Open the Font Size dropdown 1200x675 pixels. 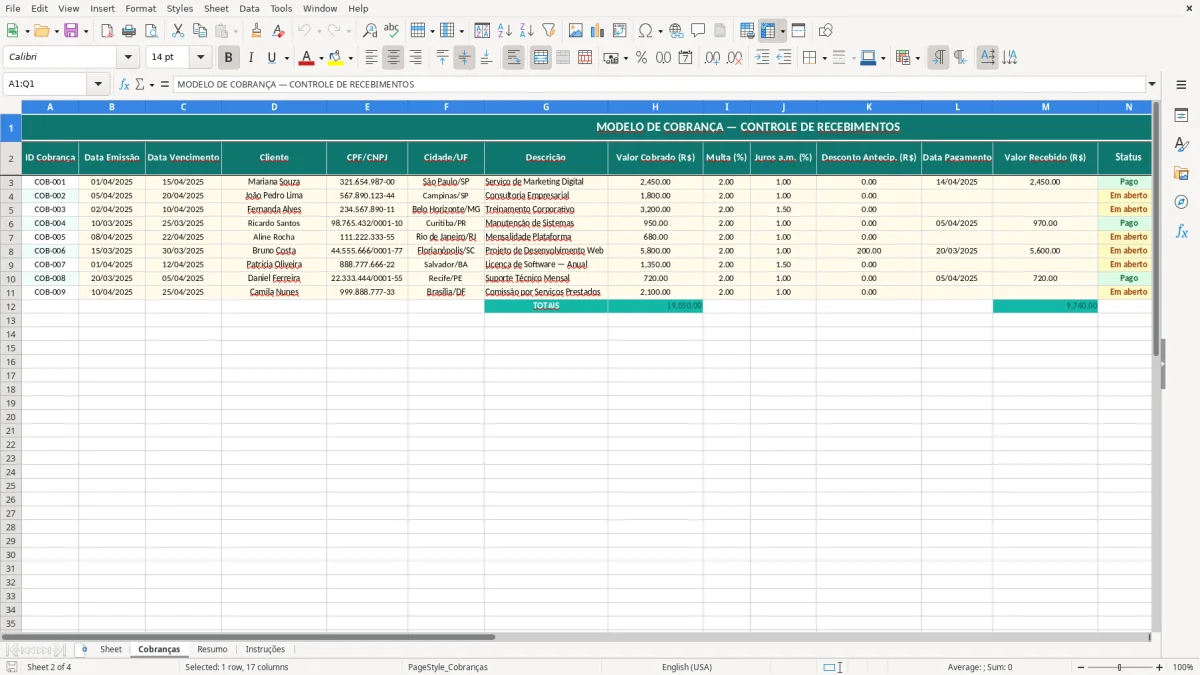point(200,58)
